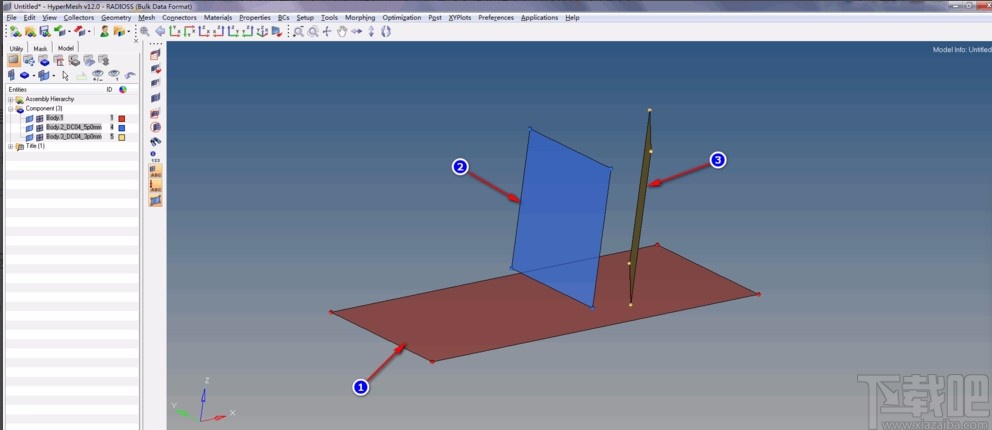Click the Entities column header

click(18, 89)
